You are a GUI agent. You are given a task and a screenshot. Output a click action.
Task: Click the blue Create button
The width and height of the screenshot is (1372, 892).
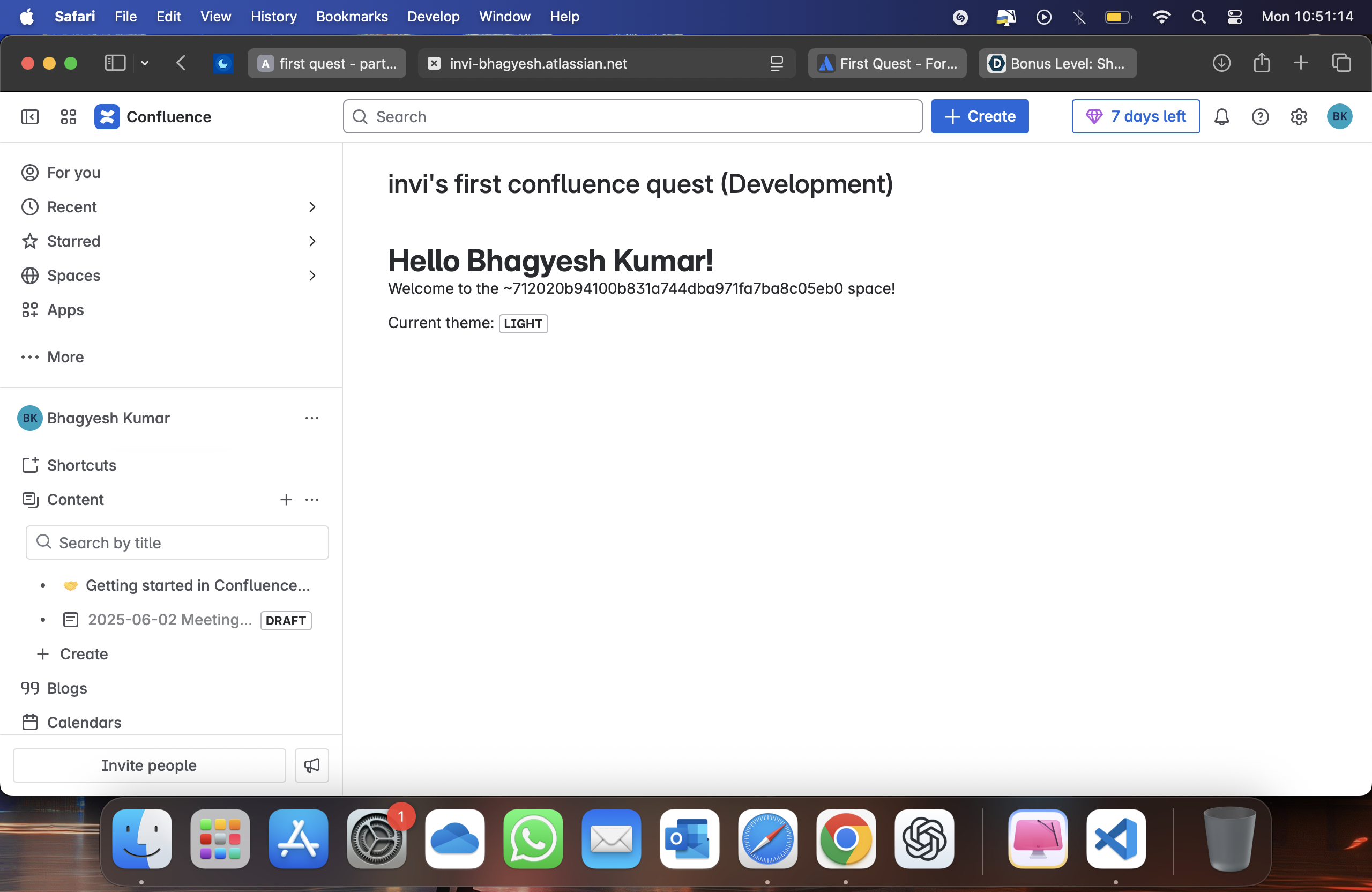pos(979,116)
